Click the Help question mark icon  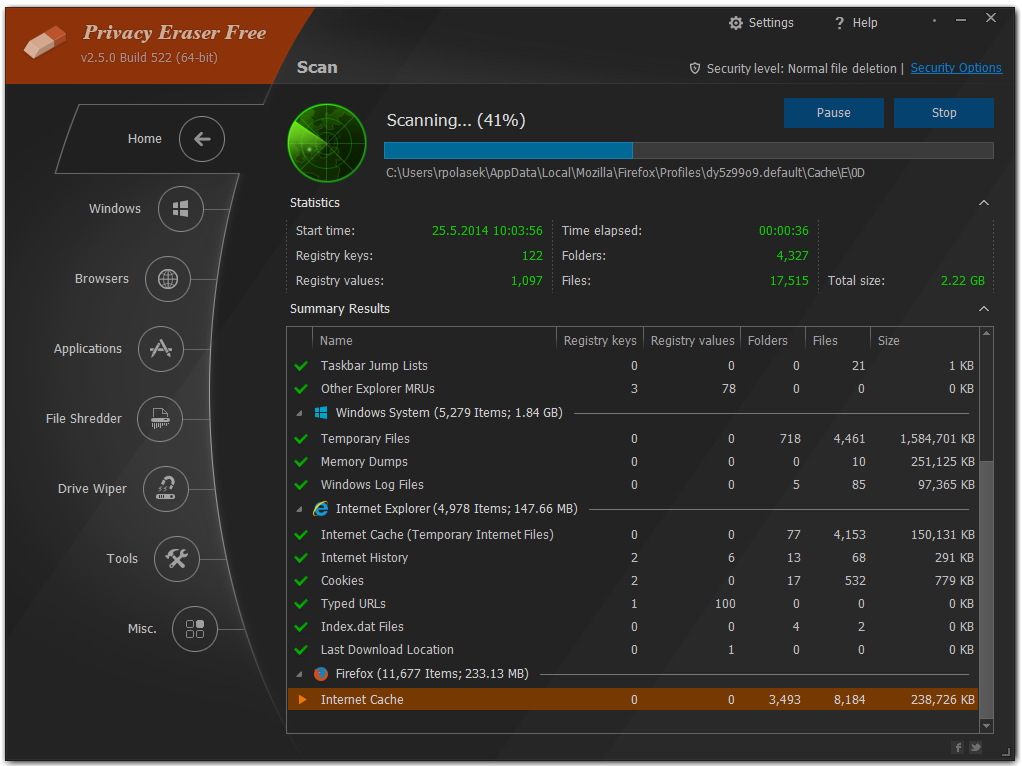[x=839, y=23]
